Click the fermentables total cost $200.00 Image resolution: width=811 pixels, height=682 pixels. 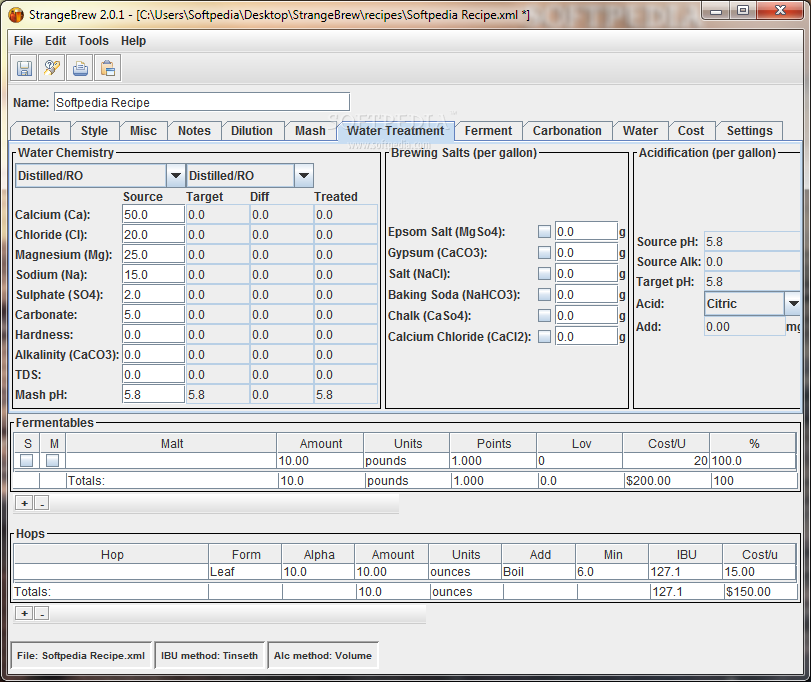pos(667,481)
